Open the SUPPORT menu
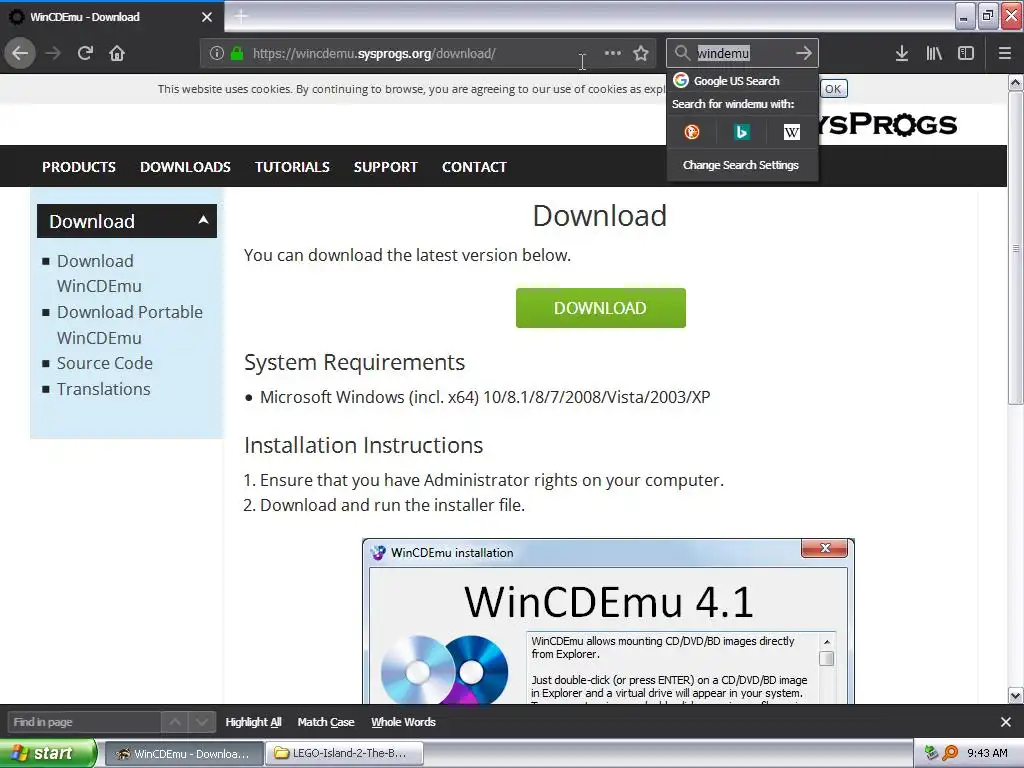The height and width of the screenshot is (768, 1024). 385,167
